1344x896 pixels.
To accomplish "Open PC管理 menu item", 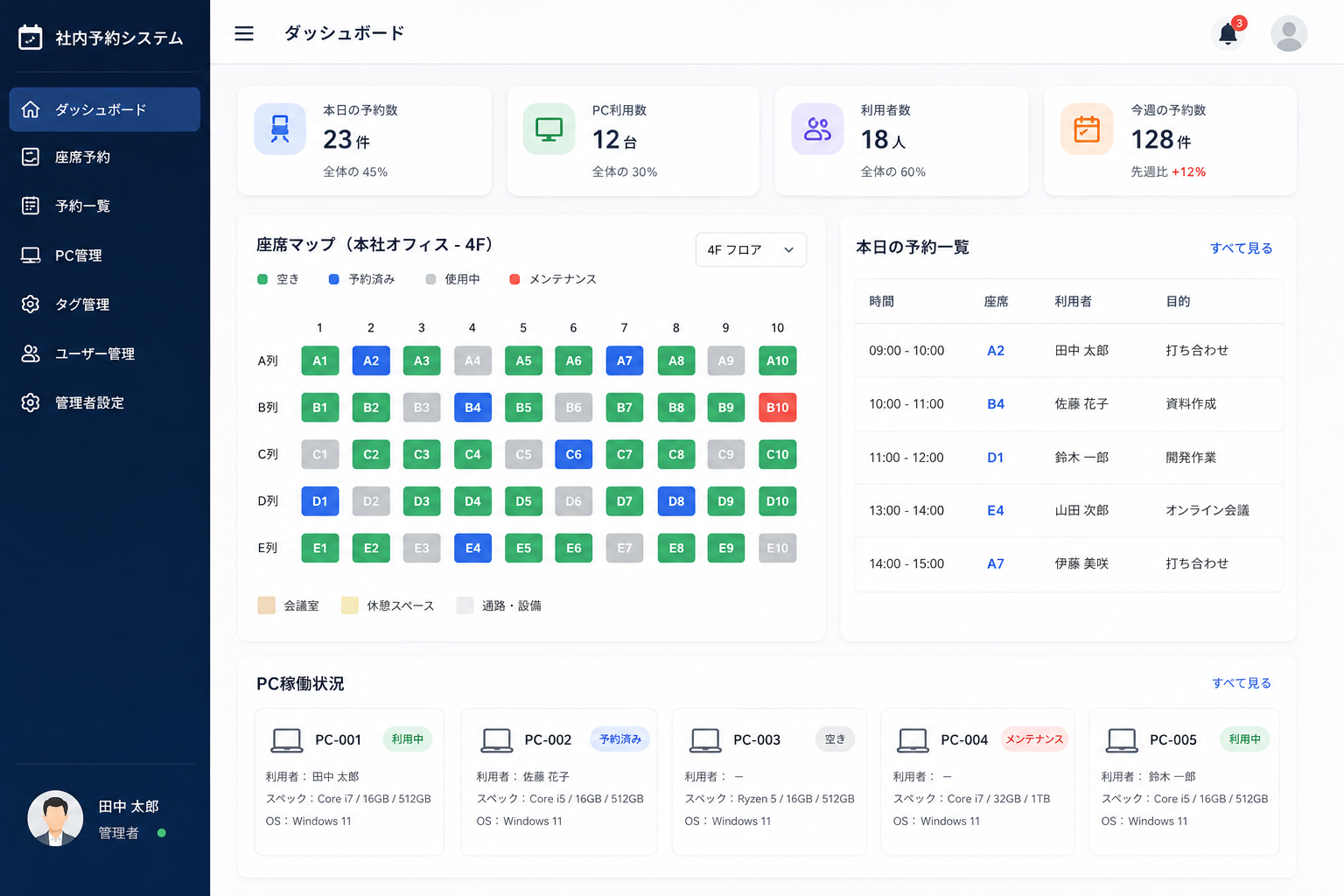I will (105, 255).
